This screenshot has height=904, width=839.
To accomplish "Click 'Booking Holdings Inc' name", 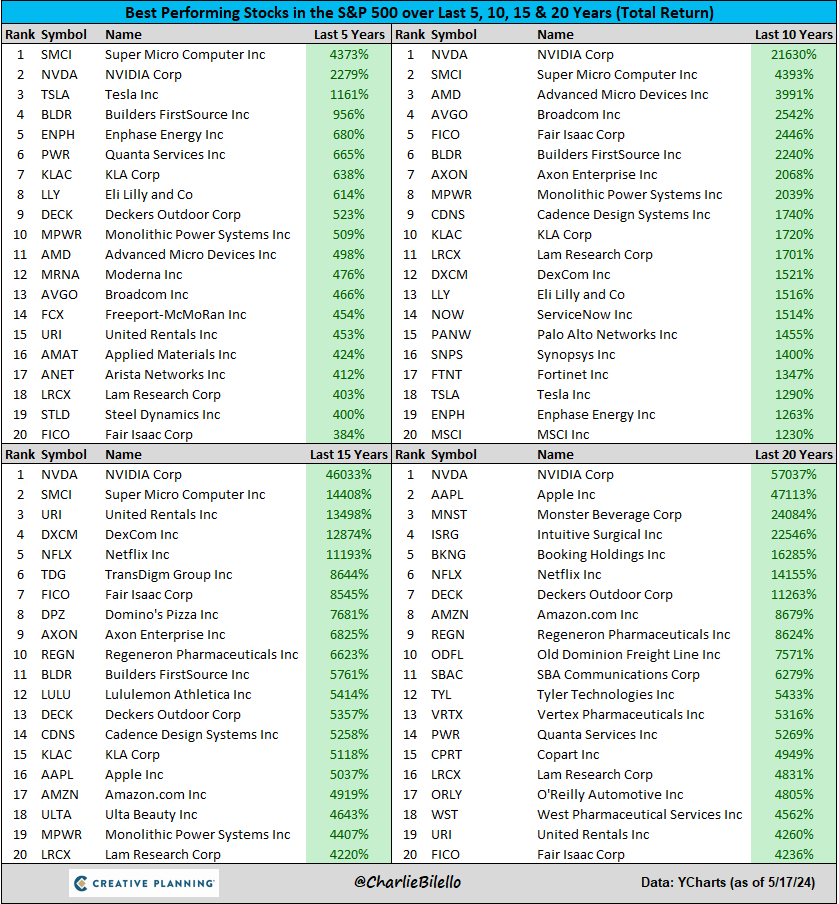I will pyautogui.click(x=601, y=555).
